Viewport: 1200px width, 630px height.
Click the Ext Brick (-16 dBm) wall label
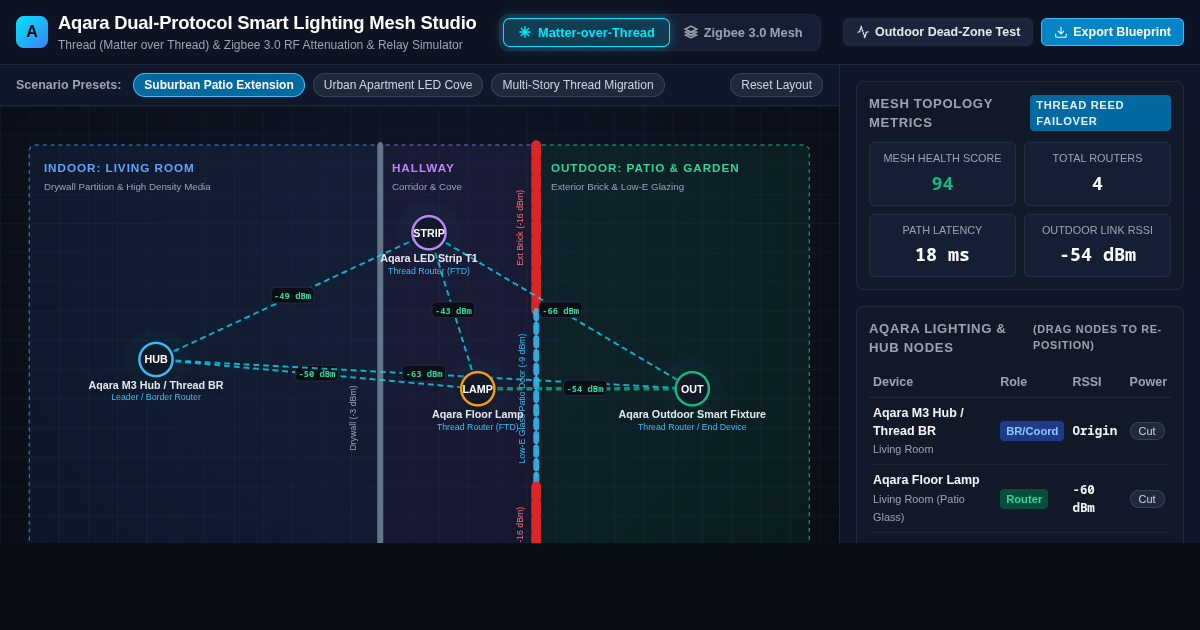pos(520,228)
